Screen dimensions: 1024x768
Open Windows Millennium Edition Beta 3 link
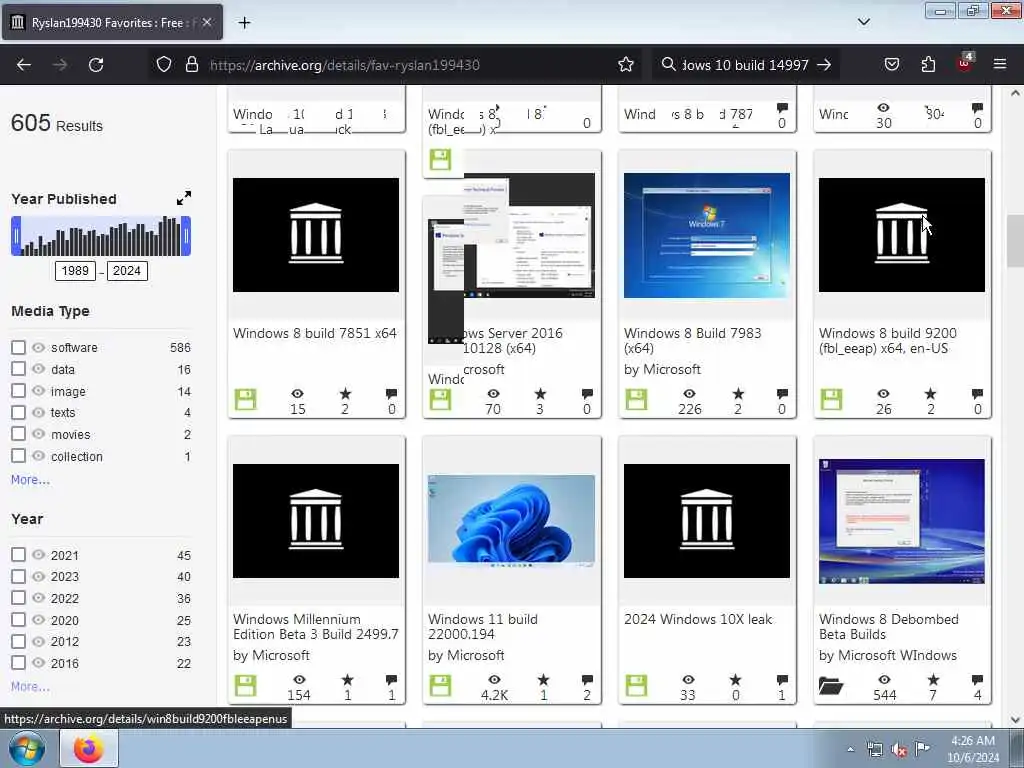tap(315, 626)
